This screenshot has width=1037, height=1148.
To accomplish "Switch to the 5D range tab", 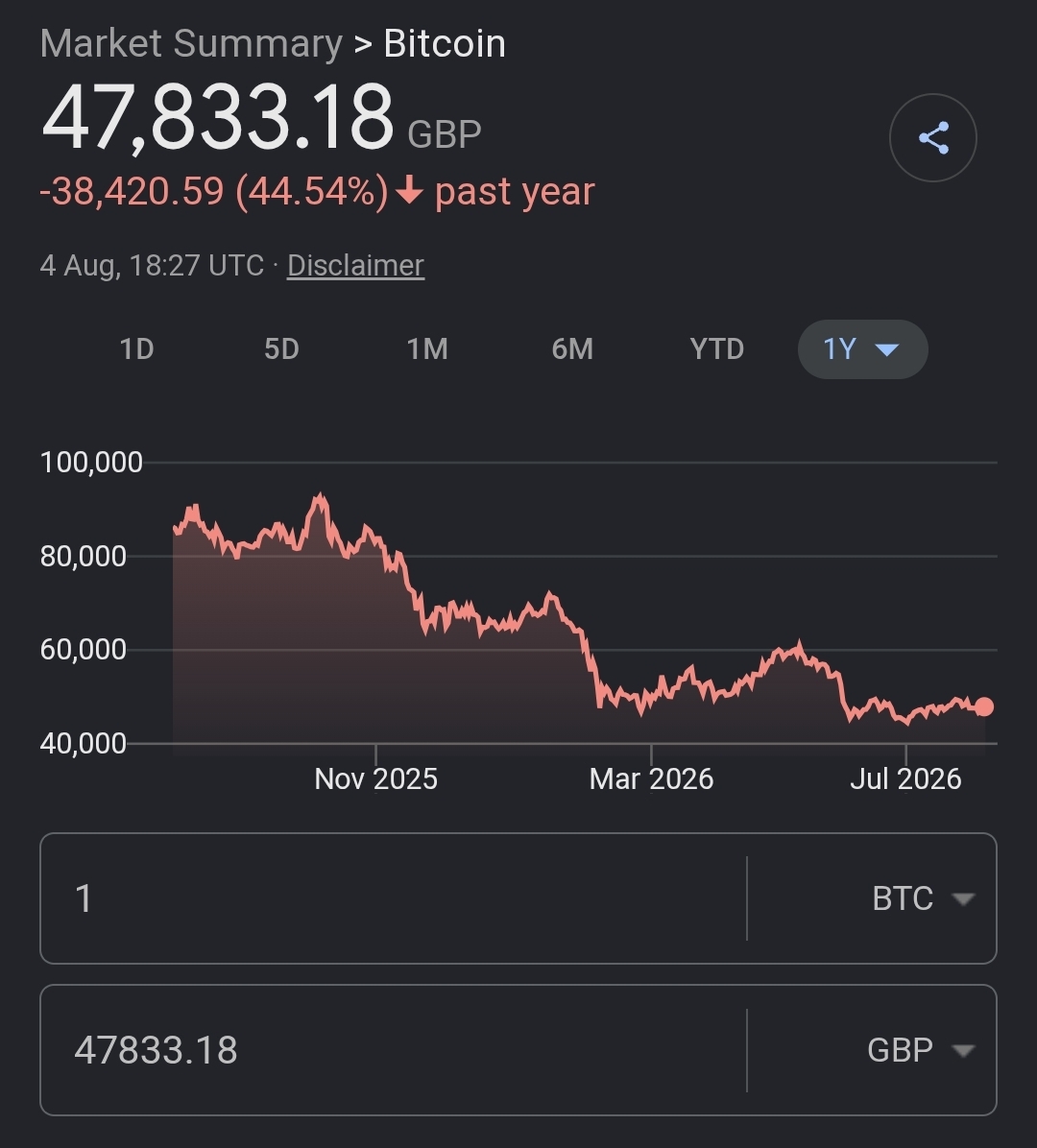I will pyautogui.click(x=282, y=349).
